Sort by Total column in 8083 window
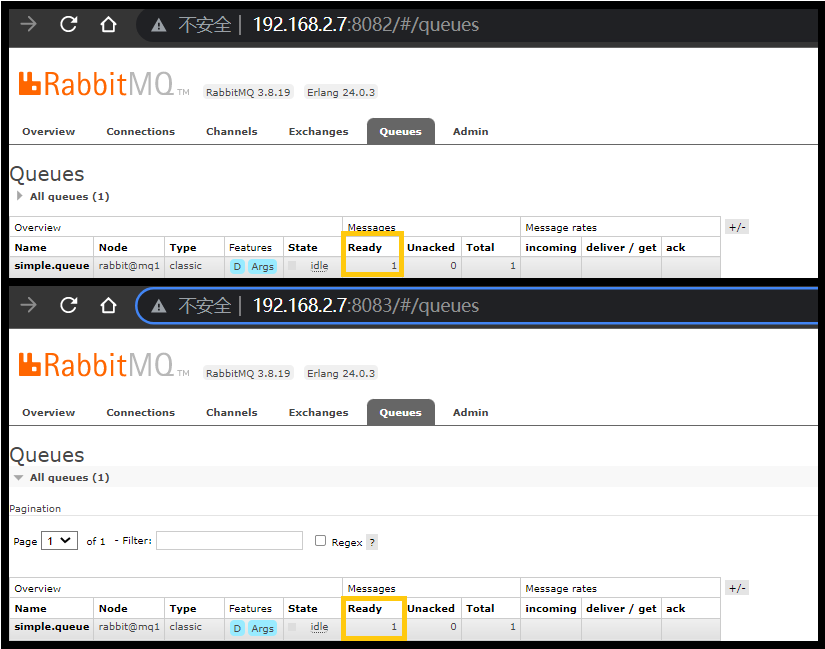Viewport: 825px width, 649px height. pos(480,608)
